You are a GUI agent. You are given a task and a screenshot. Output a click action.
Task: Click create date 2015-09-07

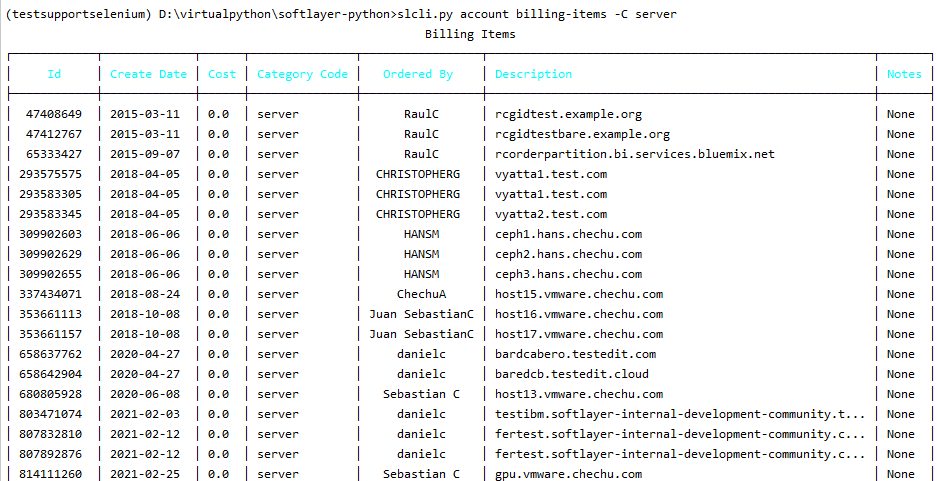click(145, 154)
